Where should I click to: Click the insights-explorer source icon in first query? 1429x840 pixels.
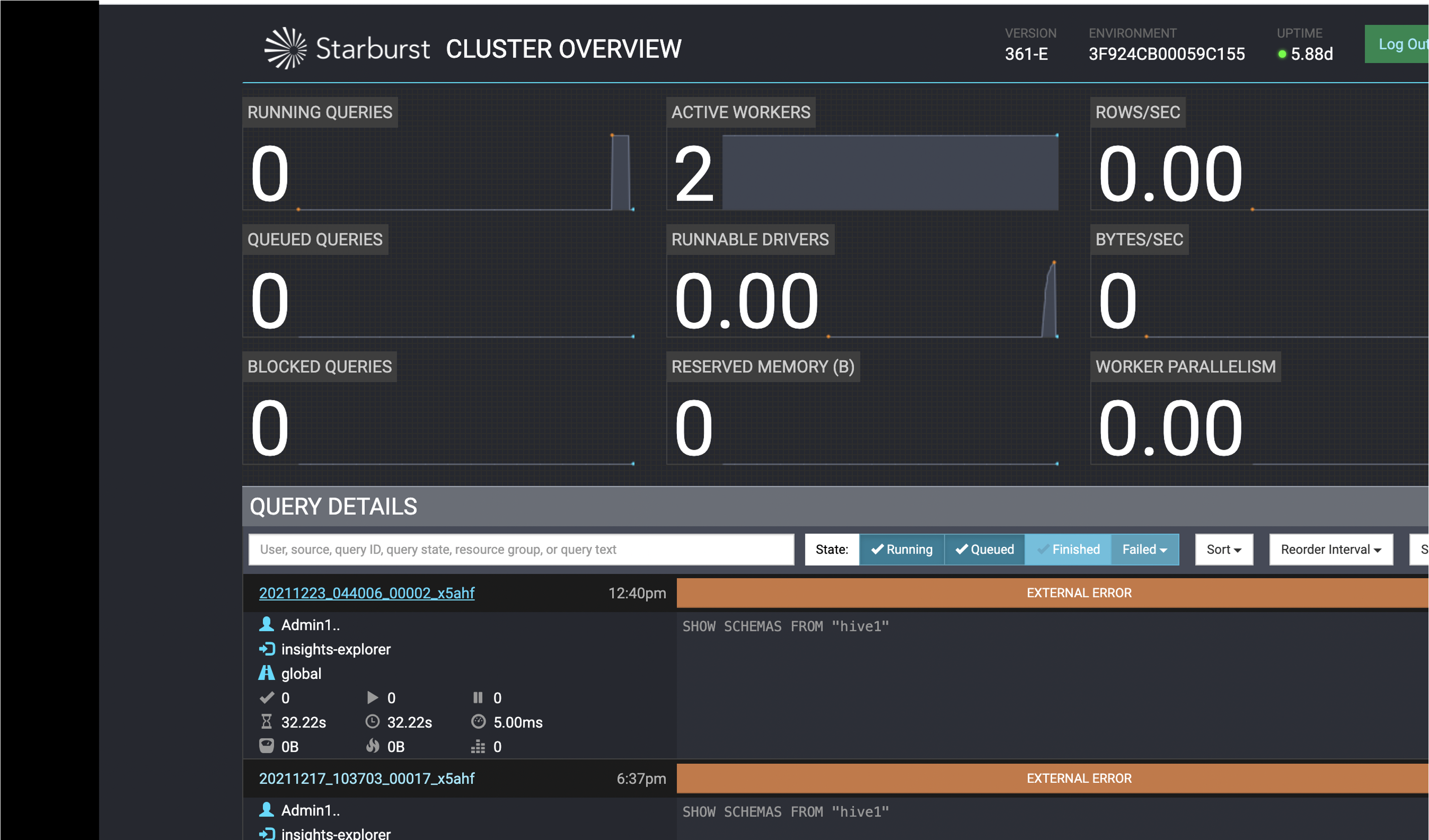pyautogui.click(x=266, y=649)
